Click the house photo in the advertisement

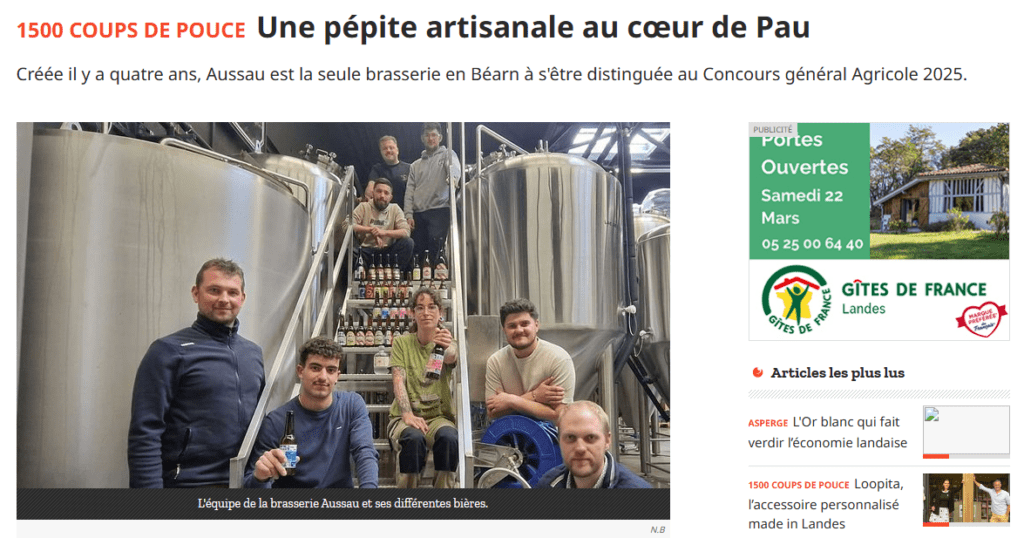click(939, 191)
